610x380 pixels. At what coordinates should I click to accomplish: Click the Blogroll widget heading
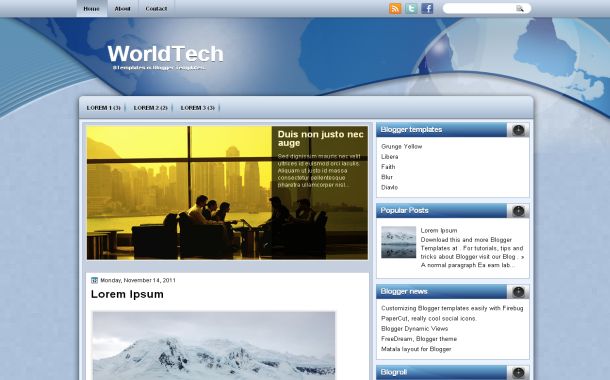click(x=393, y=372)
